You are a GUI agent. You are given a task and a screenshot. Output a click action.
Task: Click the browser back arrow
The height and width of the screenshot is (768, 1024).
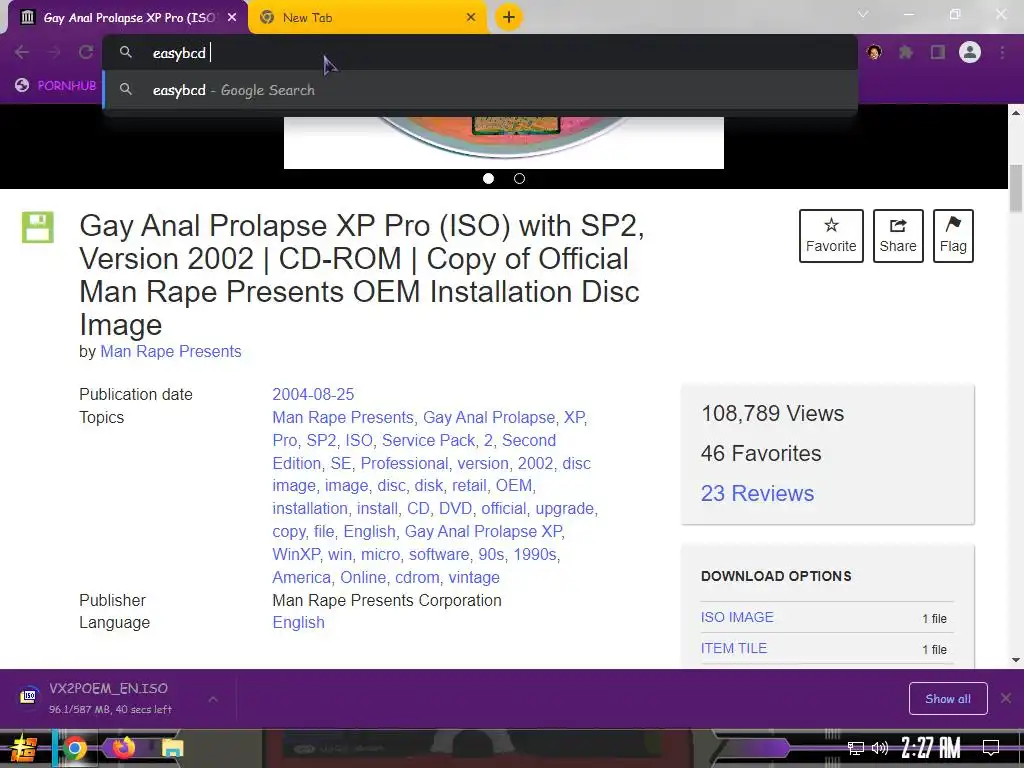(x=22, y=52)
